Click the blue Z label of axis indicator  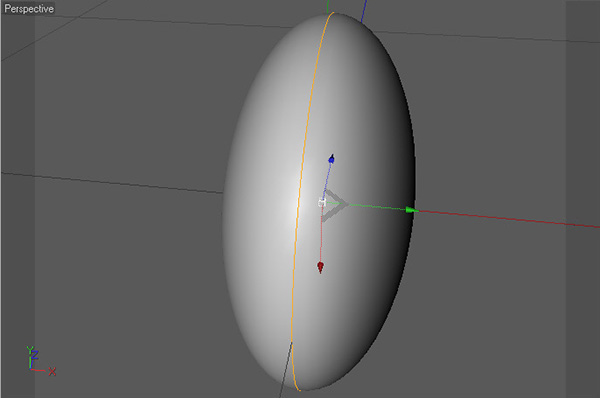[35, 354]
